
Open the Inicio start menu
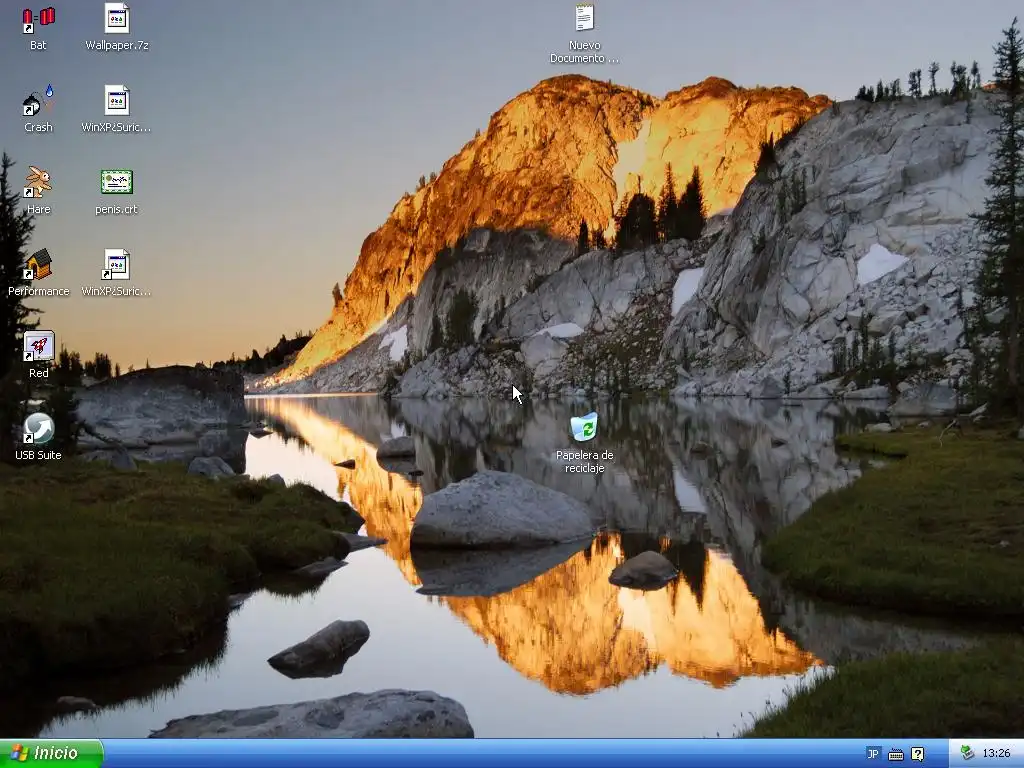(x=51, y=754)
